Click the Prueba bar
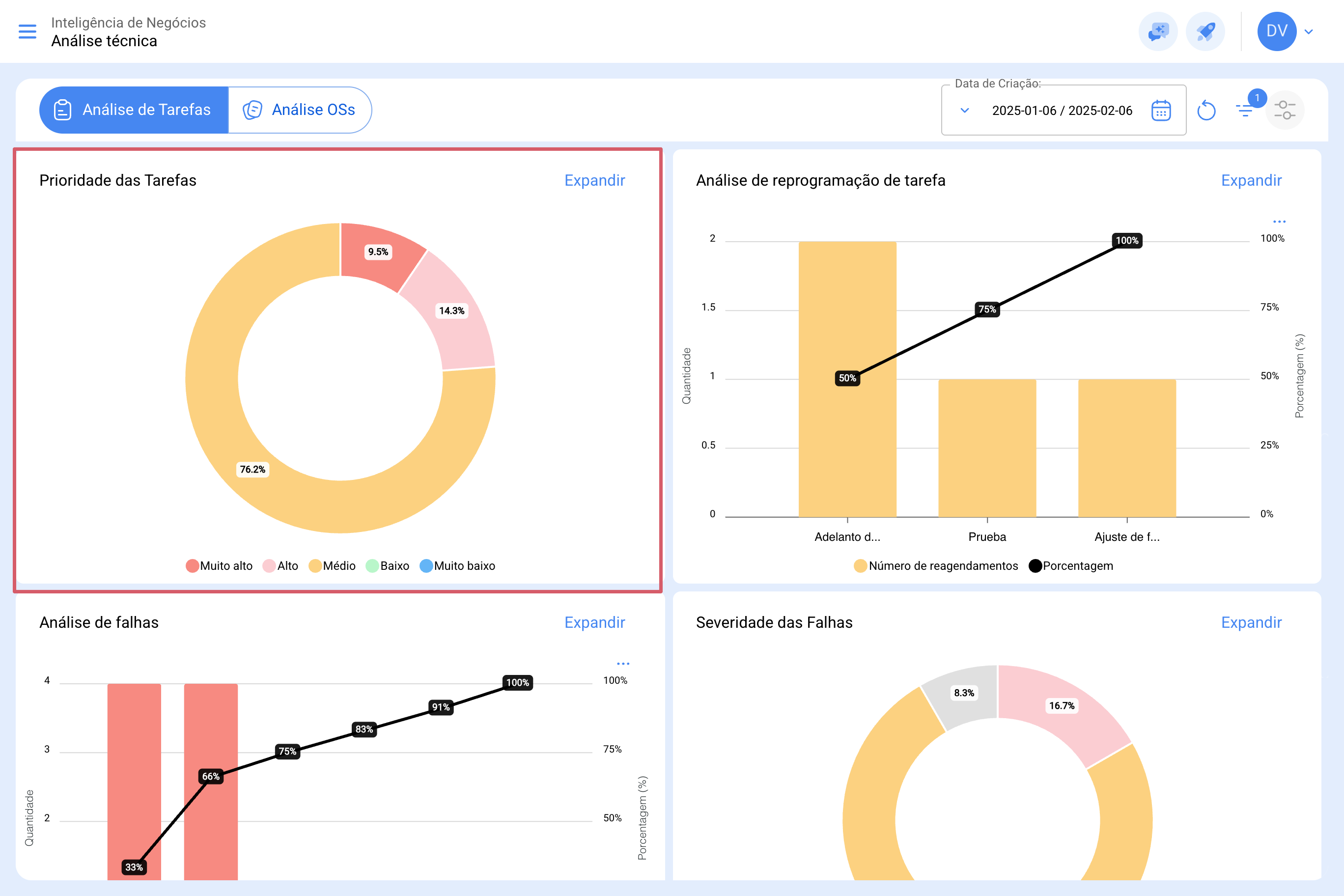 (987, 448)
